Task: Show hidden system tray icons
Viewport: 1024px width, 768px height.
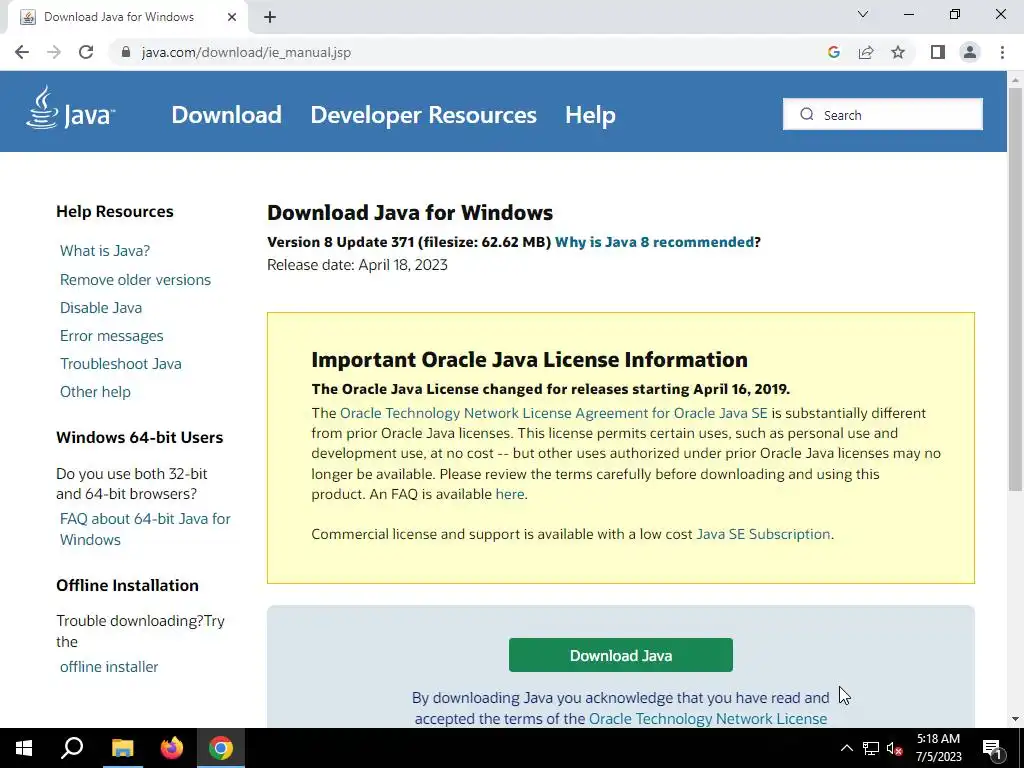Action: pos(846,748)
